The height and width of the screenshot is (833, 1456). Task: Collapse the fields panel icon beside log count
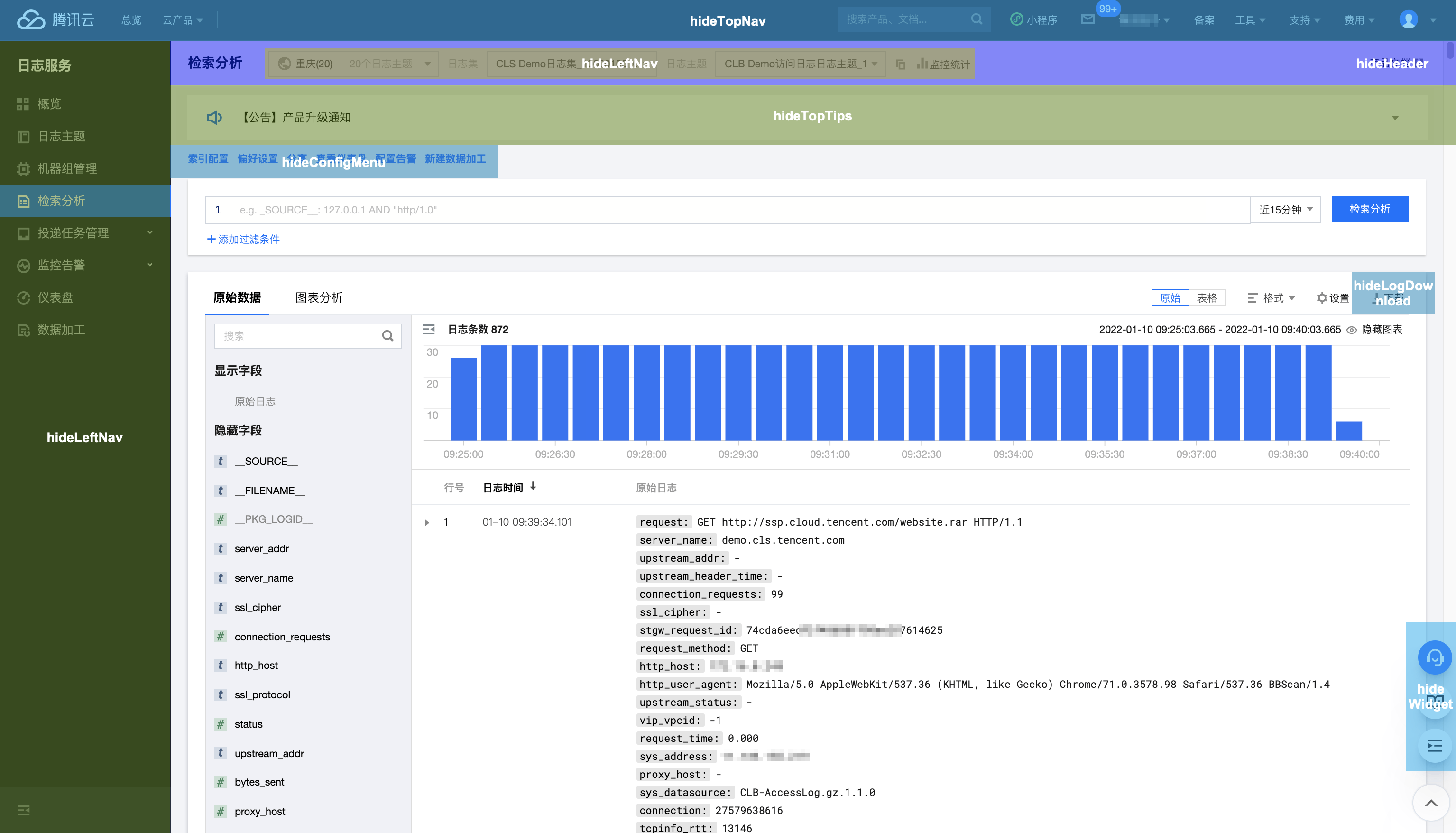428,330
